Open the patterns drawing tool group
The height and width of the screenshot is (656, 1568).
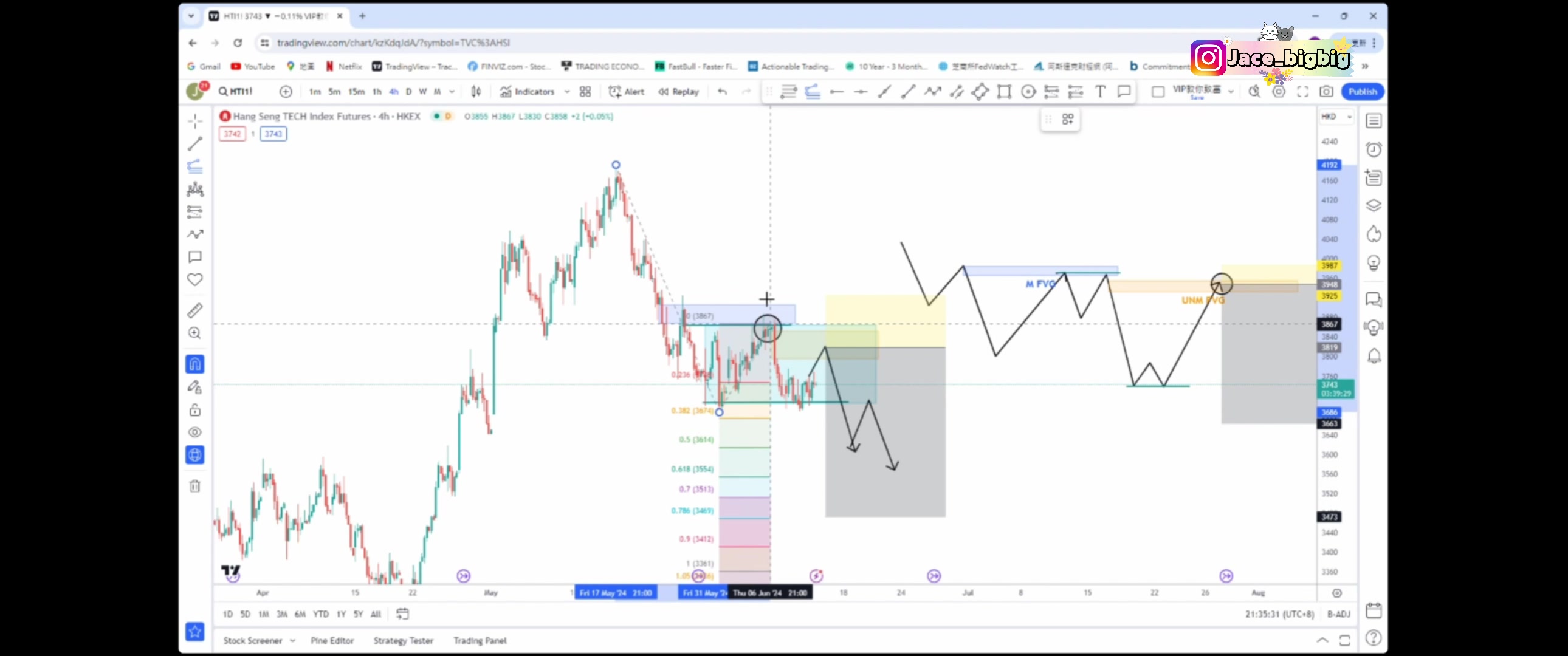194,190
